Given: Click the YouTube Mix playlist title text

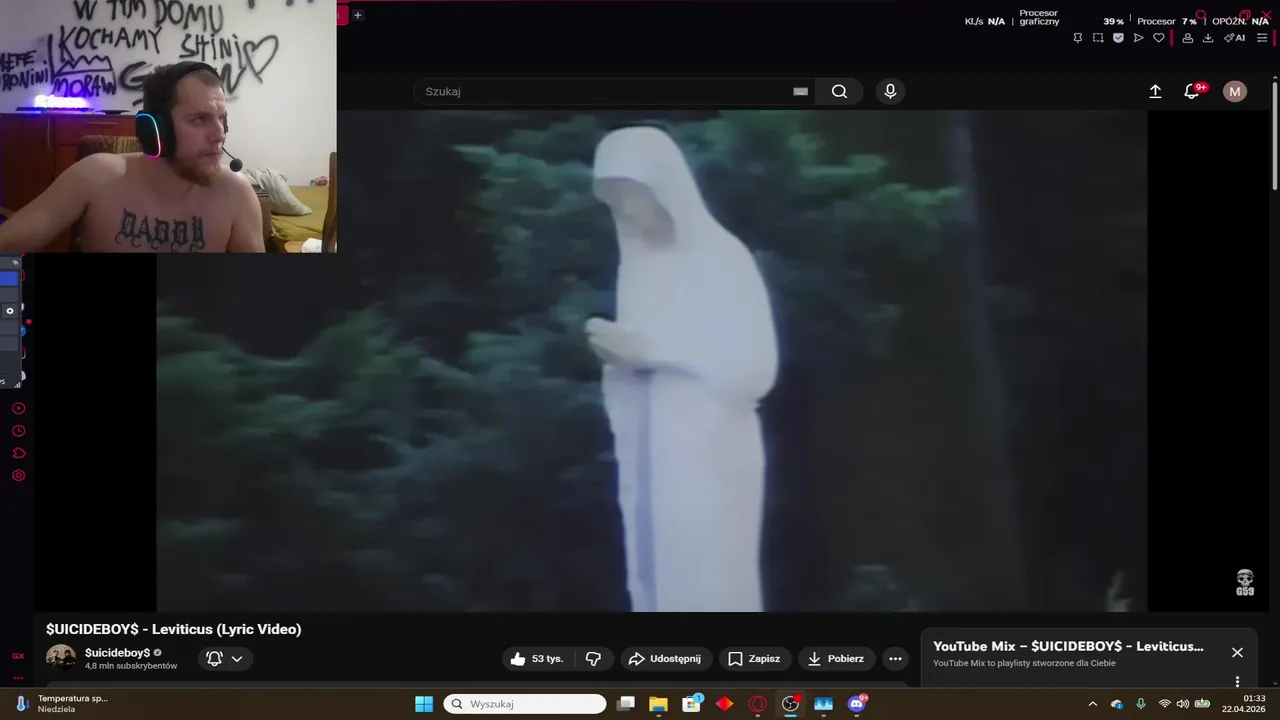Looking at the screenshot, I should 1068,646.
